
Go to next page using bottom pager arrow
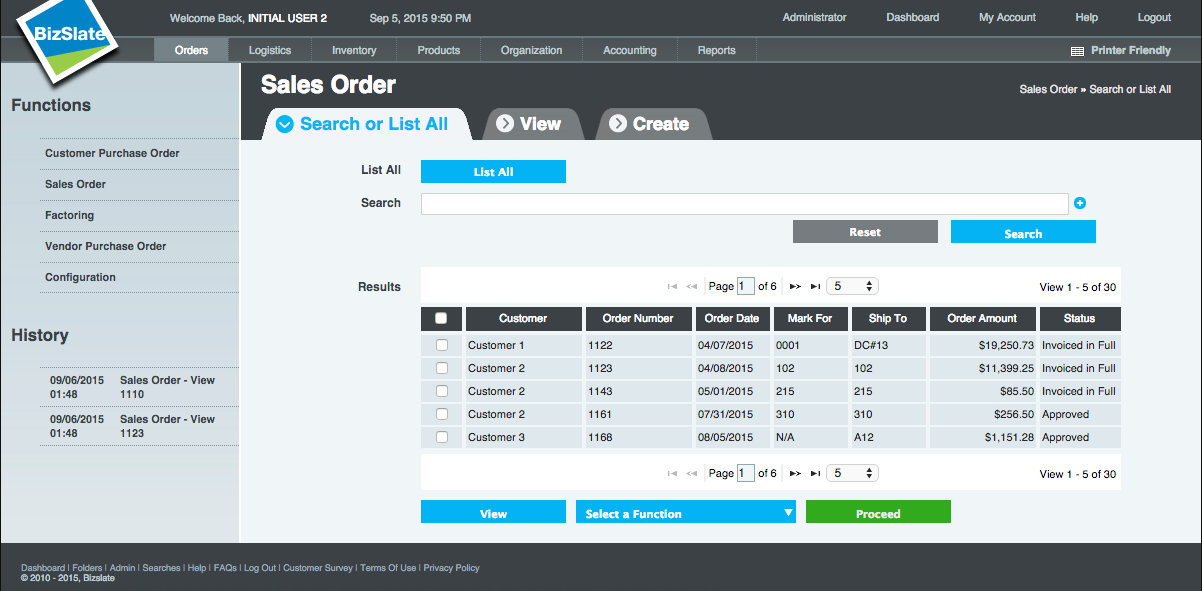point(795,474)
